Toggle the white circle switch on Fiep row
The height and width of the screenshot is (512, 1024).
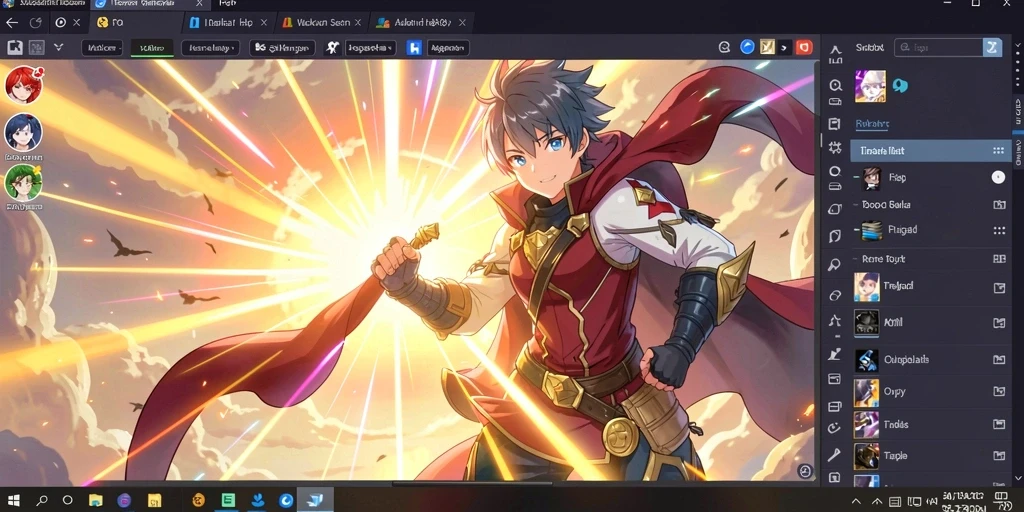pyautogui.click(x=998, y=177)
